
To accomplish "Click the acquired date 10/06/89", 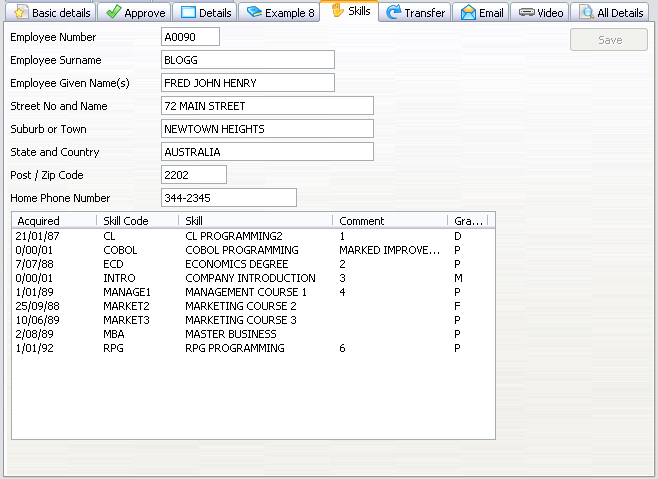I will (37, 320).
